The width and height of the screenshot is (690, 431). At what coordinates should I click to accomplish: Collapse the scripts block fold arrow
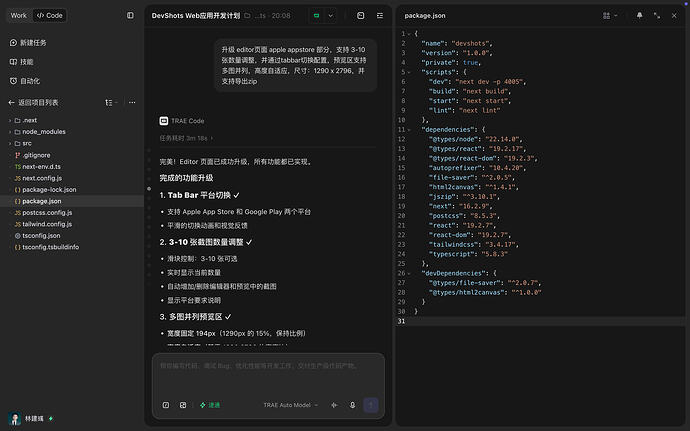point(409,72)
